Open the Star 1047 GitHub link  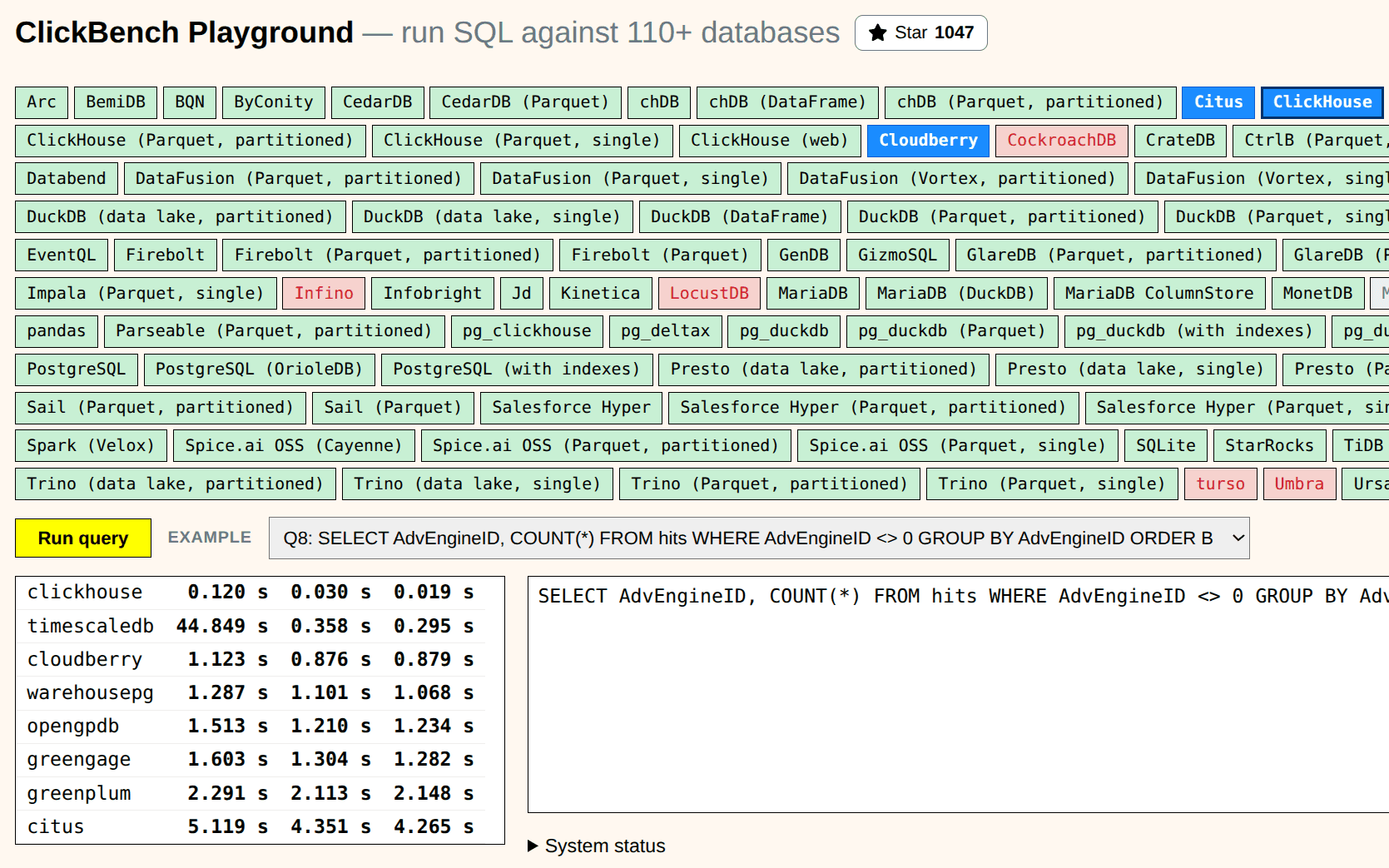tap(920, 32)
